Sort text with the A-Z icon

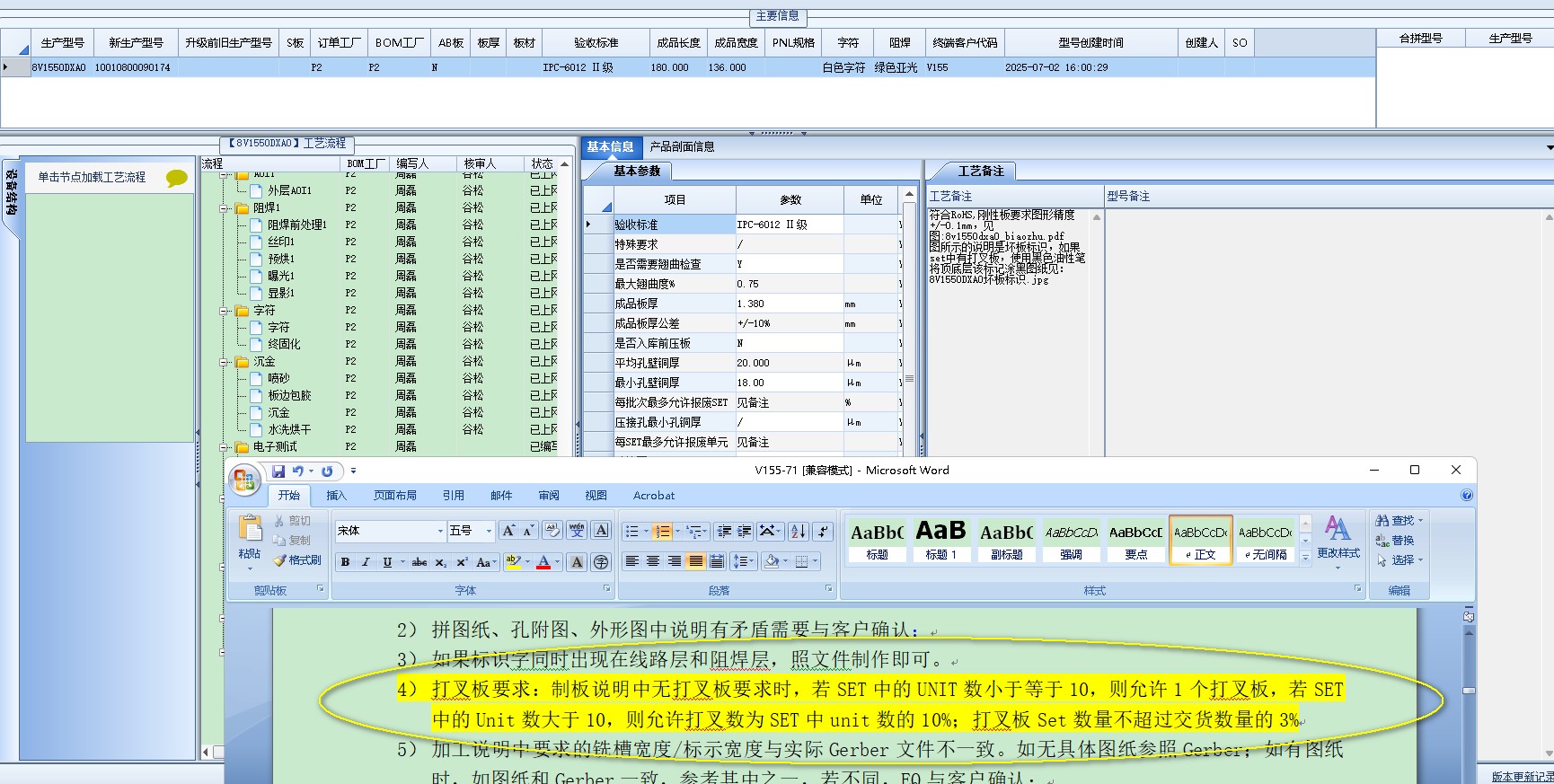coord(798,532)
